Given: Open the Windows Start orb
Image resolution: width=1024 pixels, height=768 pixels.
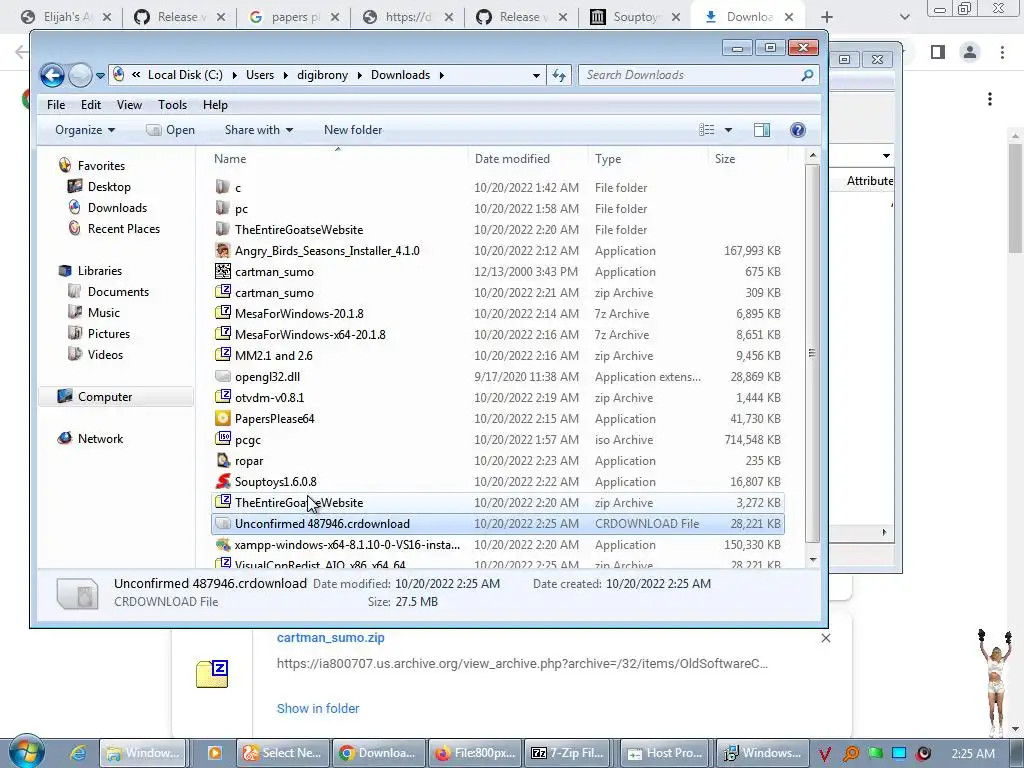Looking at the screenshot, I should tap(27, 752).
